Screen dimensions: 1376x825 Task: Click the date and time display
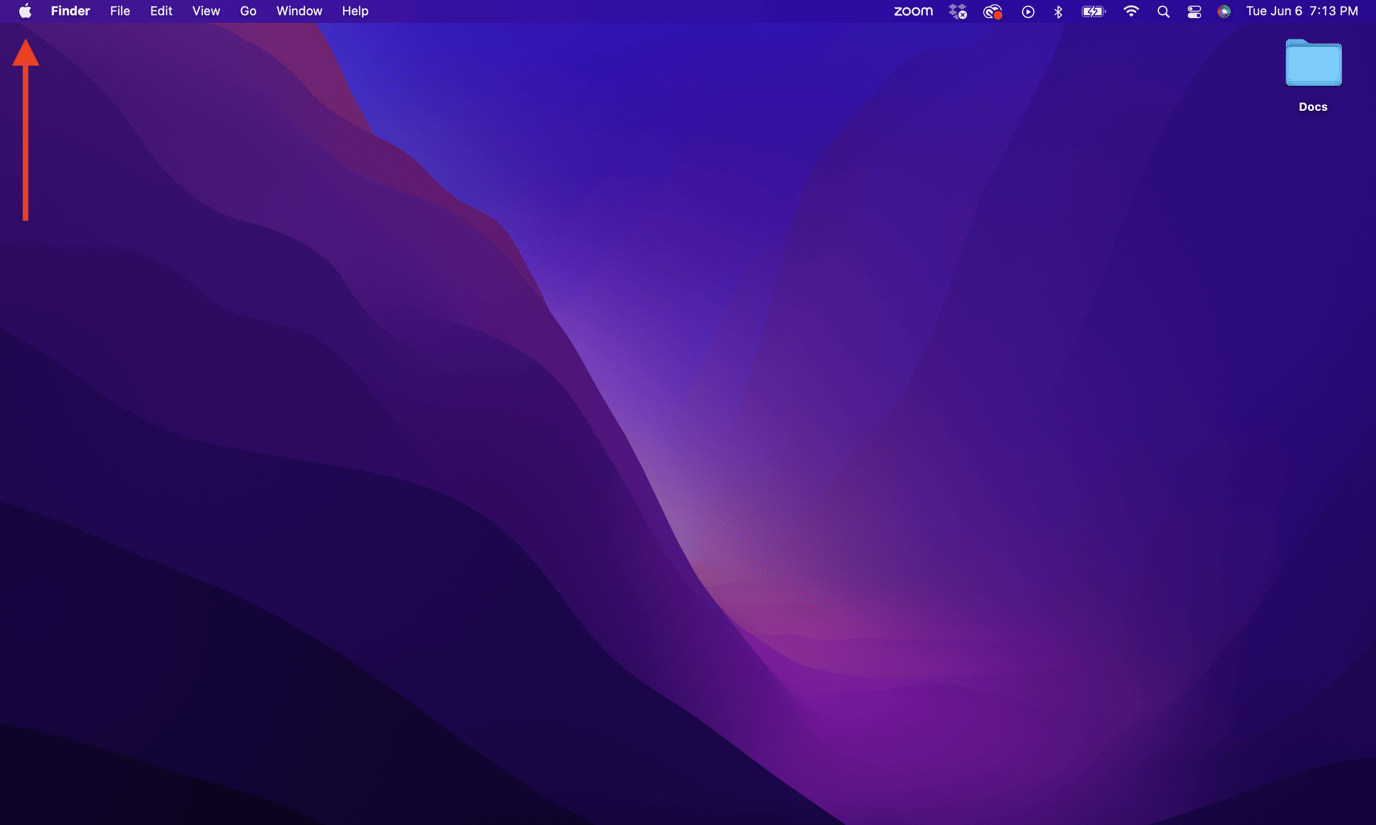pyautogui.click(x=1301, y=11)
